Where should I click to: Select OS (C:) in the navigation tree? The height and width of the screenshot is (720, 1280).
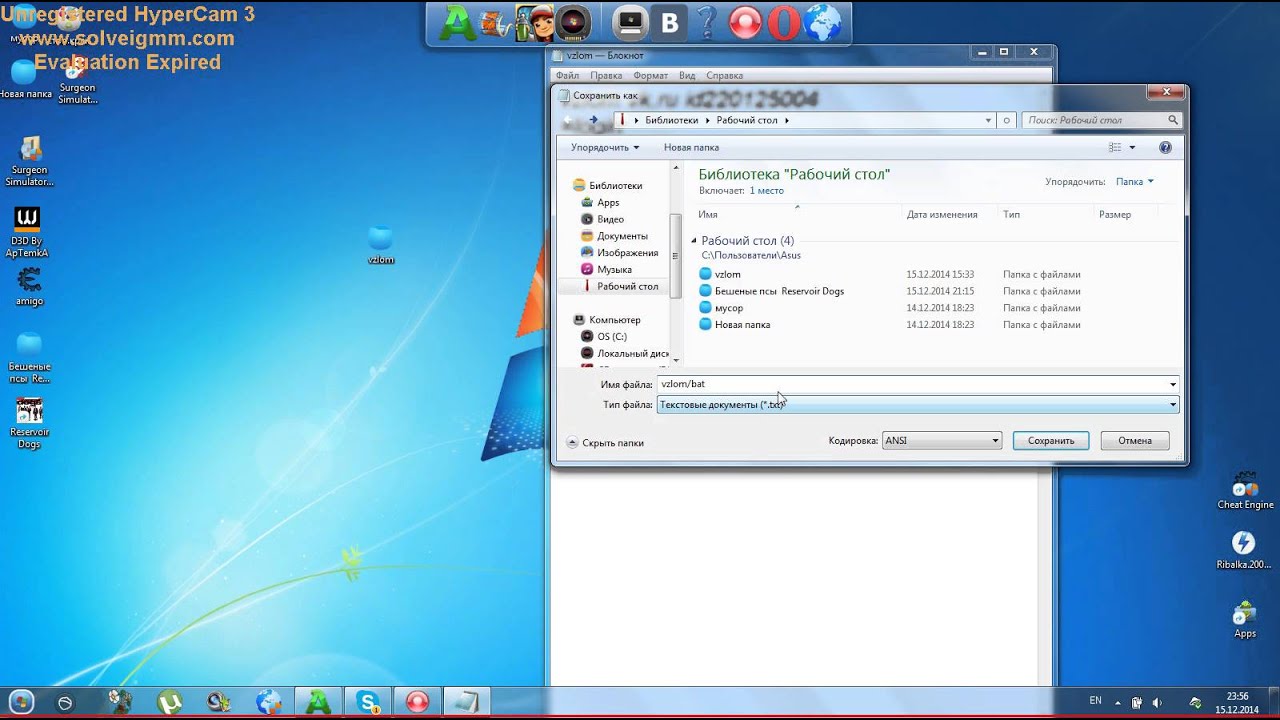pyautogui.click(x=611, y=337)
